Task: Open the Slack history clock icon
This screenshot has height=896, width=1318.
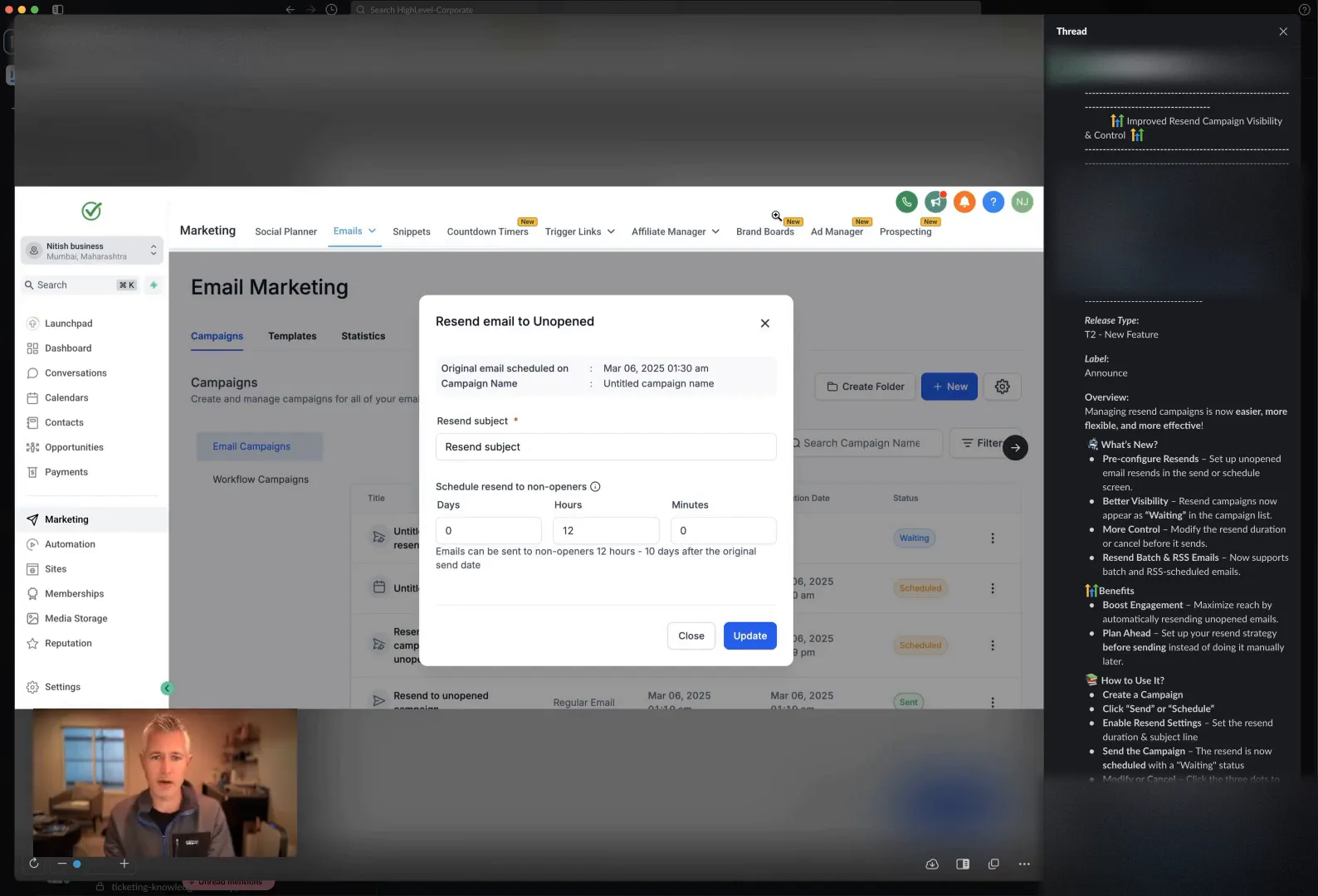Action: tap(332, 10)
